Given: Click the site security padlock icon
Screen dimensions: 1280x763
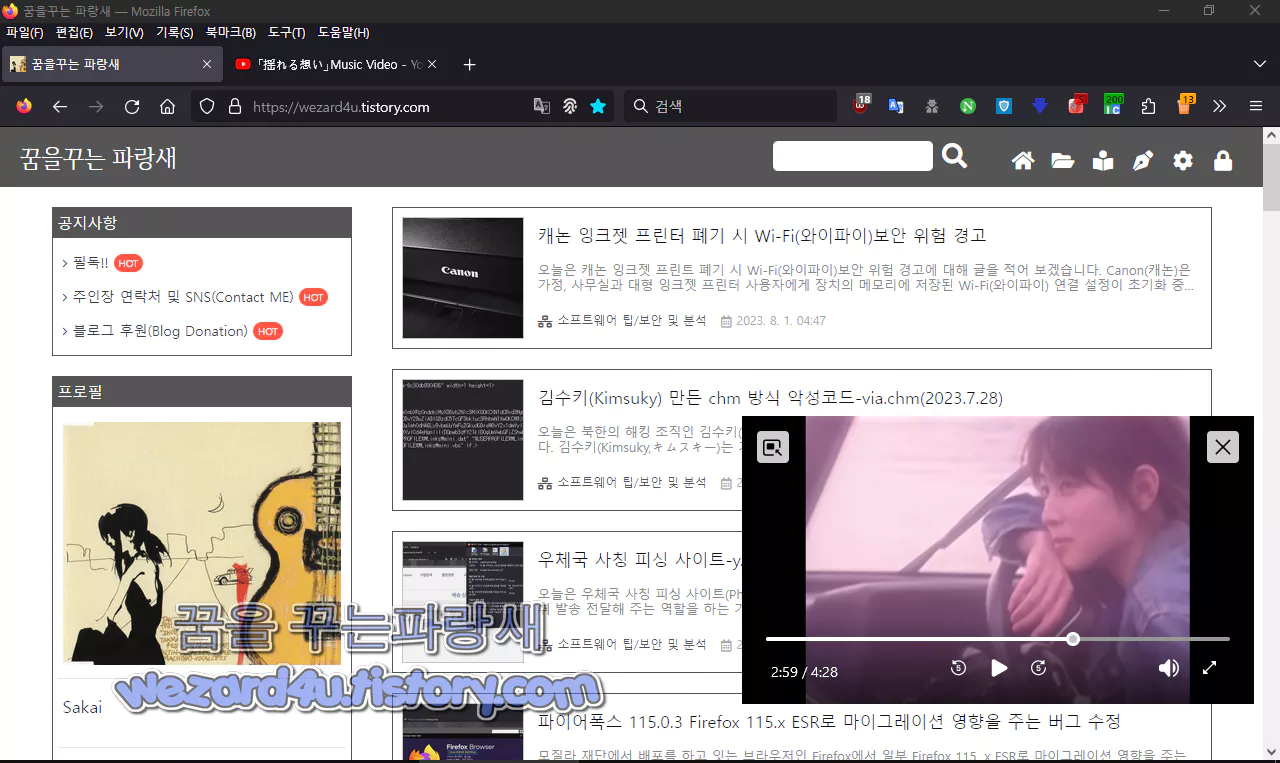Looking at the screenshot, I should point(235,106).
